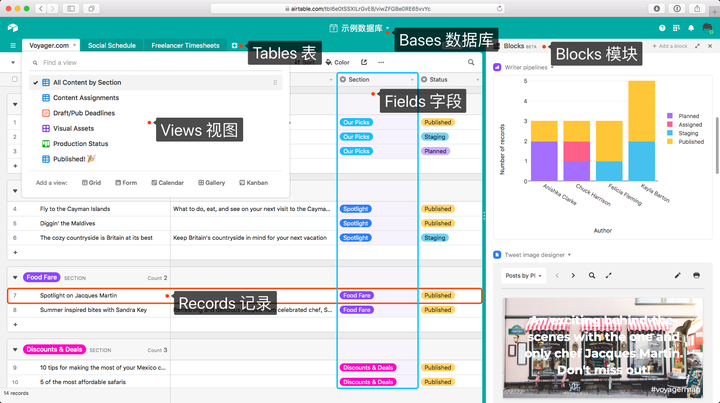The width and height of the screenshot is (720, 403).
Task: Collapse the Discounts & Deals group
Action: (15, 350)
